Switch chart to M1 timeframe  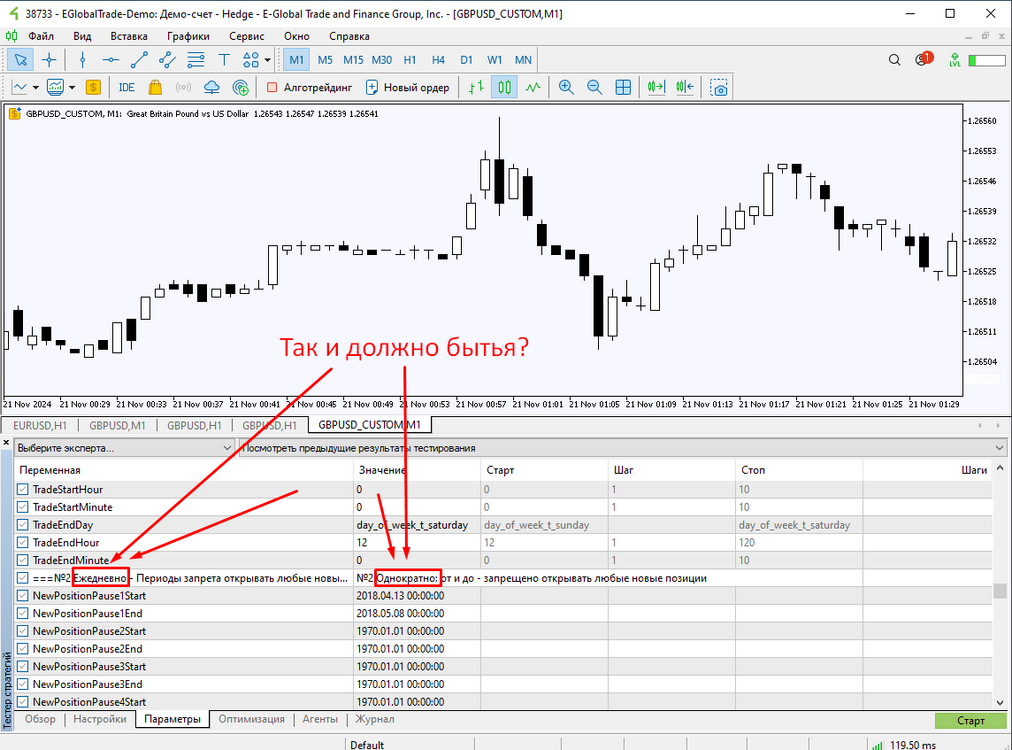coord(296,60)
